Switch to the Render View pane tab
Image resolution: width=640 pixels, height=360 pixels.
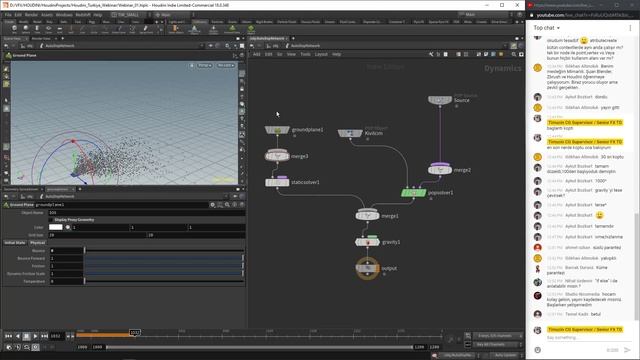point(41,39)
